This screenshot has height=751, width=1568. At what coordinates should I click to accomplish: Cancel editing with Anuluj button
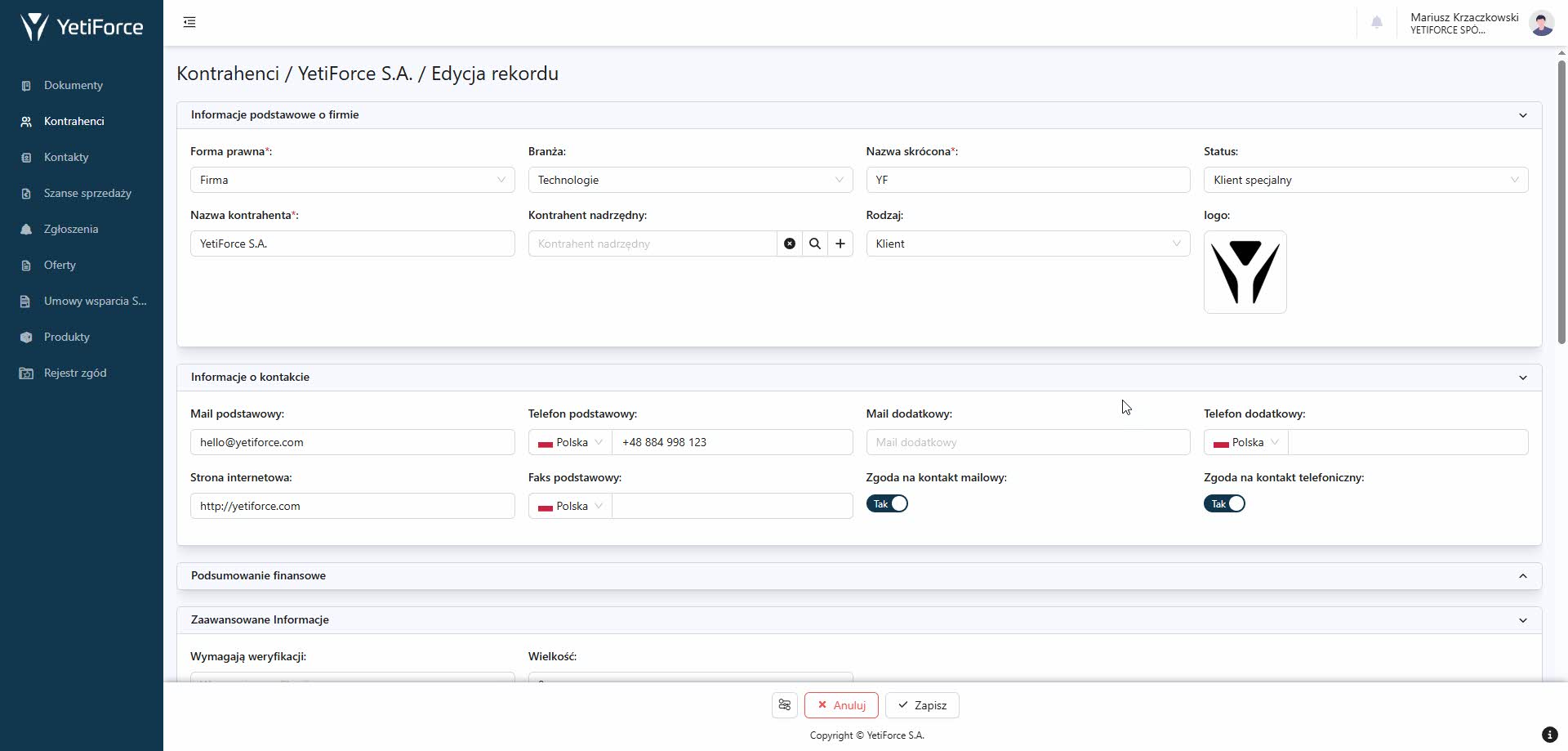(840, 705)
